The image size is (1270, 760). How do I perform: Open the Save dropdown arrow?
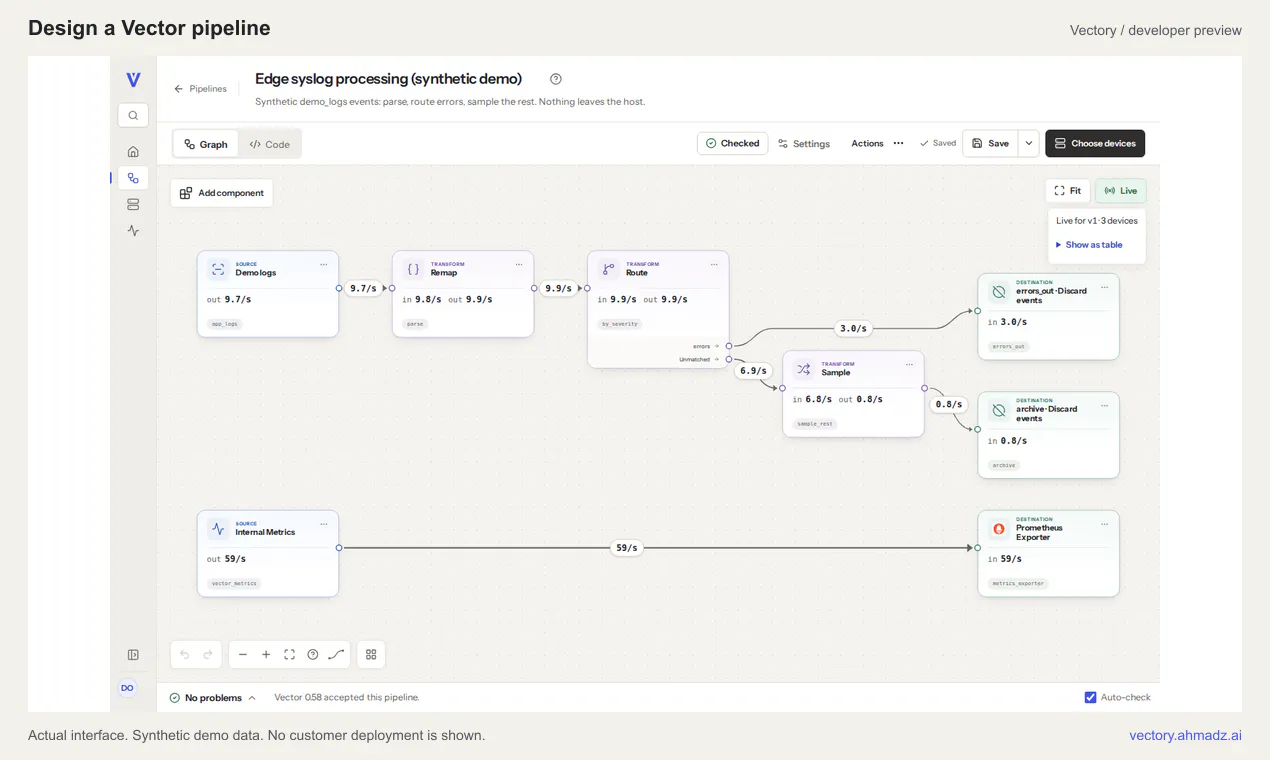(x=1029, y=143)
